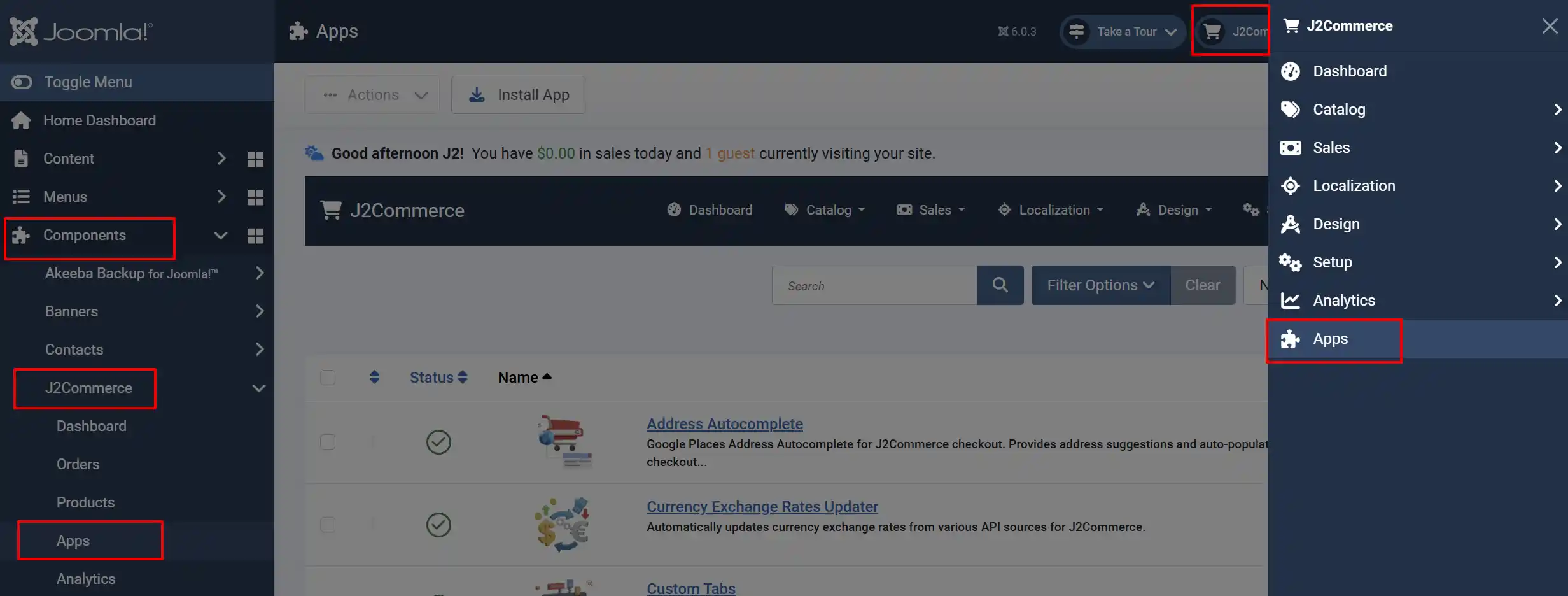Open the Actions dropdown

click(372, 95)
